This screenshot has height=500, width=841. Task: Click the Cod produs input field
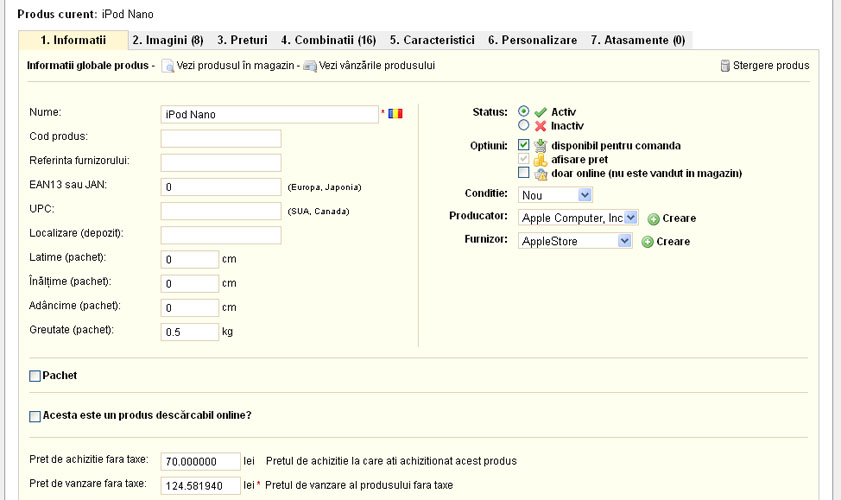coord(221,138)
